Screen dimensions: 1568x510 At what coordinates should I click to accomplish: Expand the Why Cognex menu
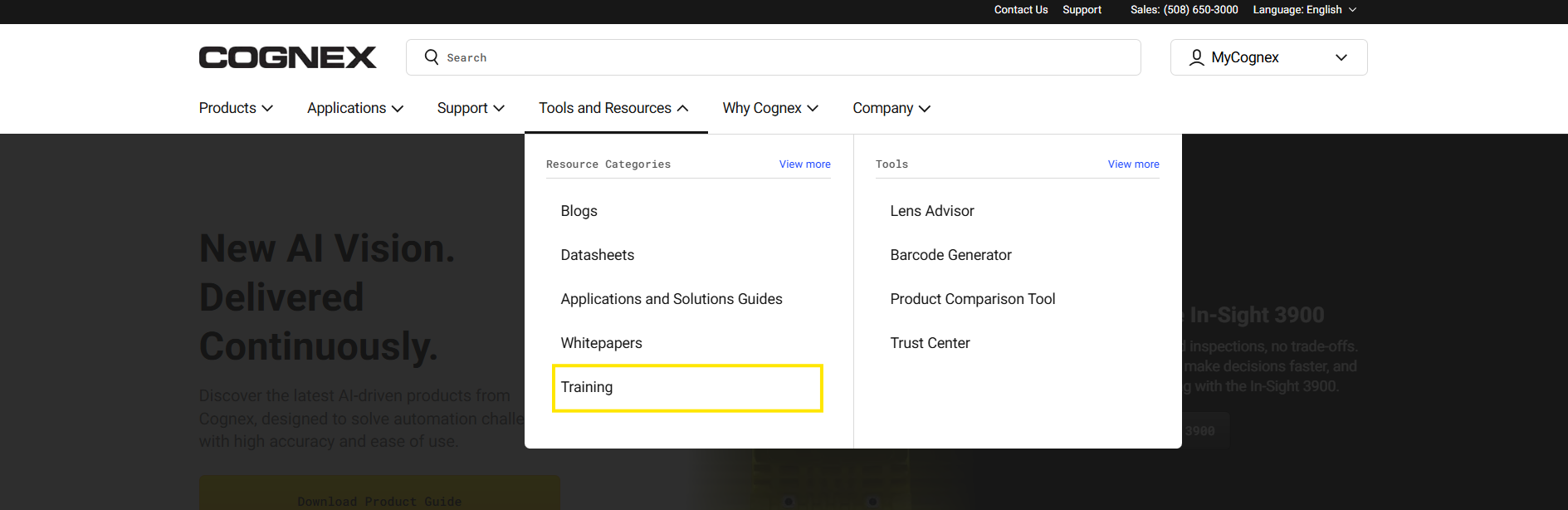[x=770, y=108]
